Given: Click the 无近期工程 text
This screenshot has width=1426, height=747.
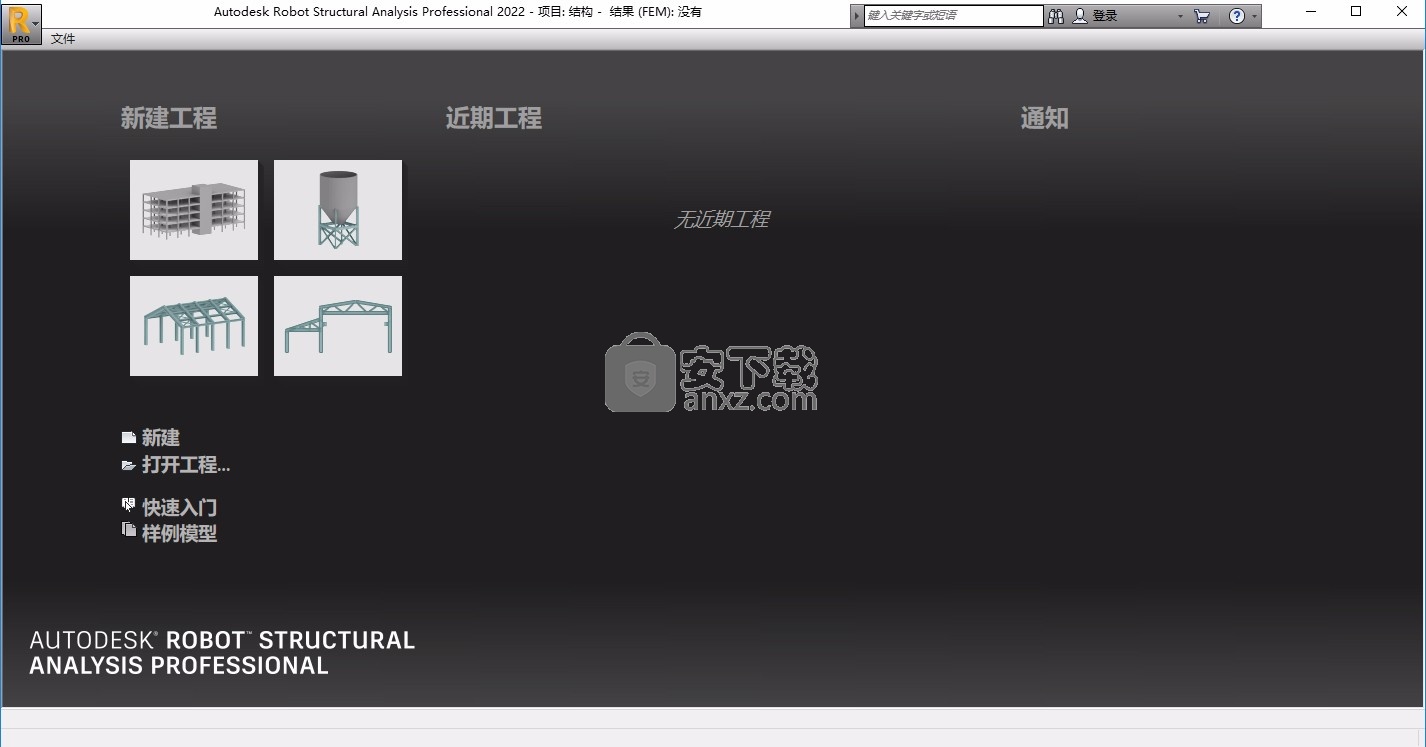Looking at the screenshot, I should (x=722, y=219).
